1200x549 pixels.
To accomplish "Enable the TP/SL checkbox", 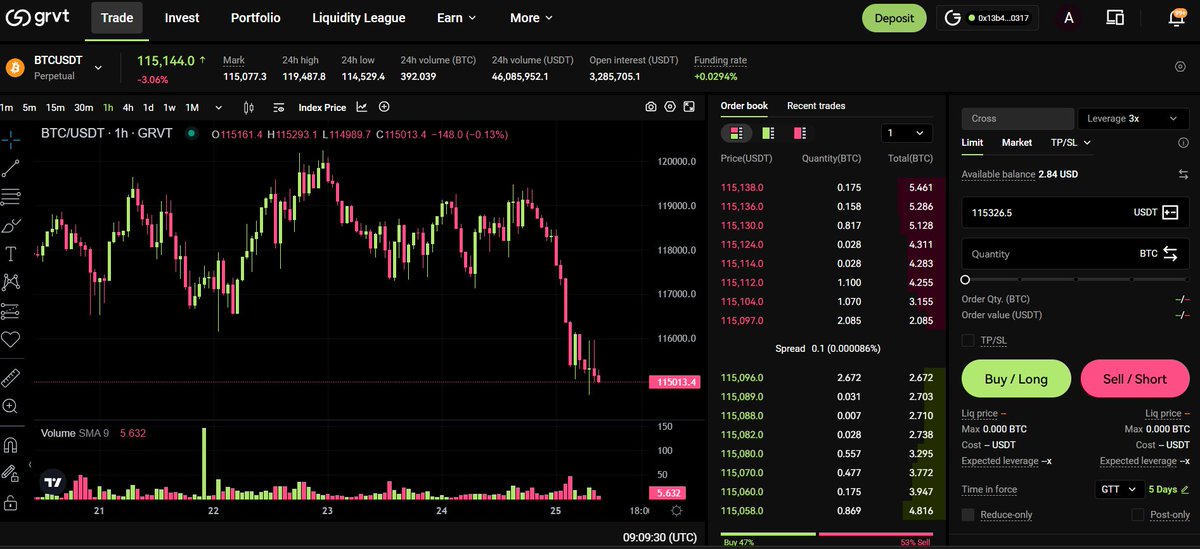I will coord(968,340).
